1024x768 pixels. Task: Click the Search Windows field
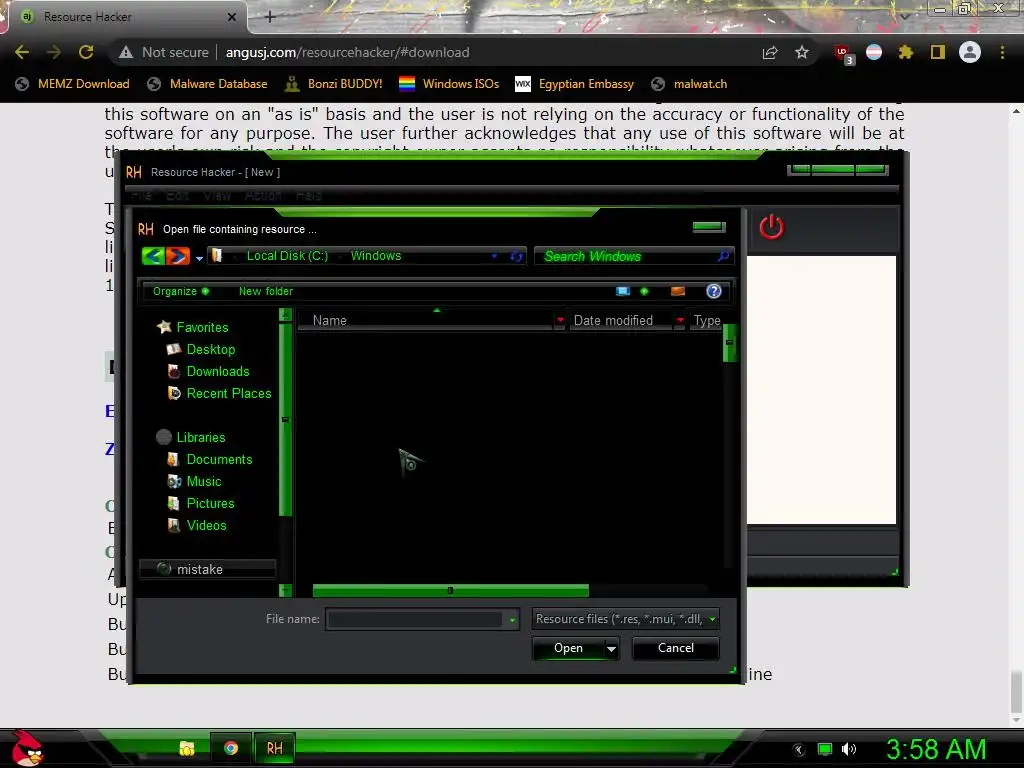633,256
